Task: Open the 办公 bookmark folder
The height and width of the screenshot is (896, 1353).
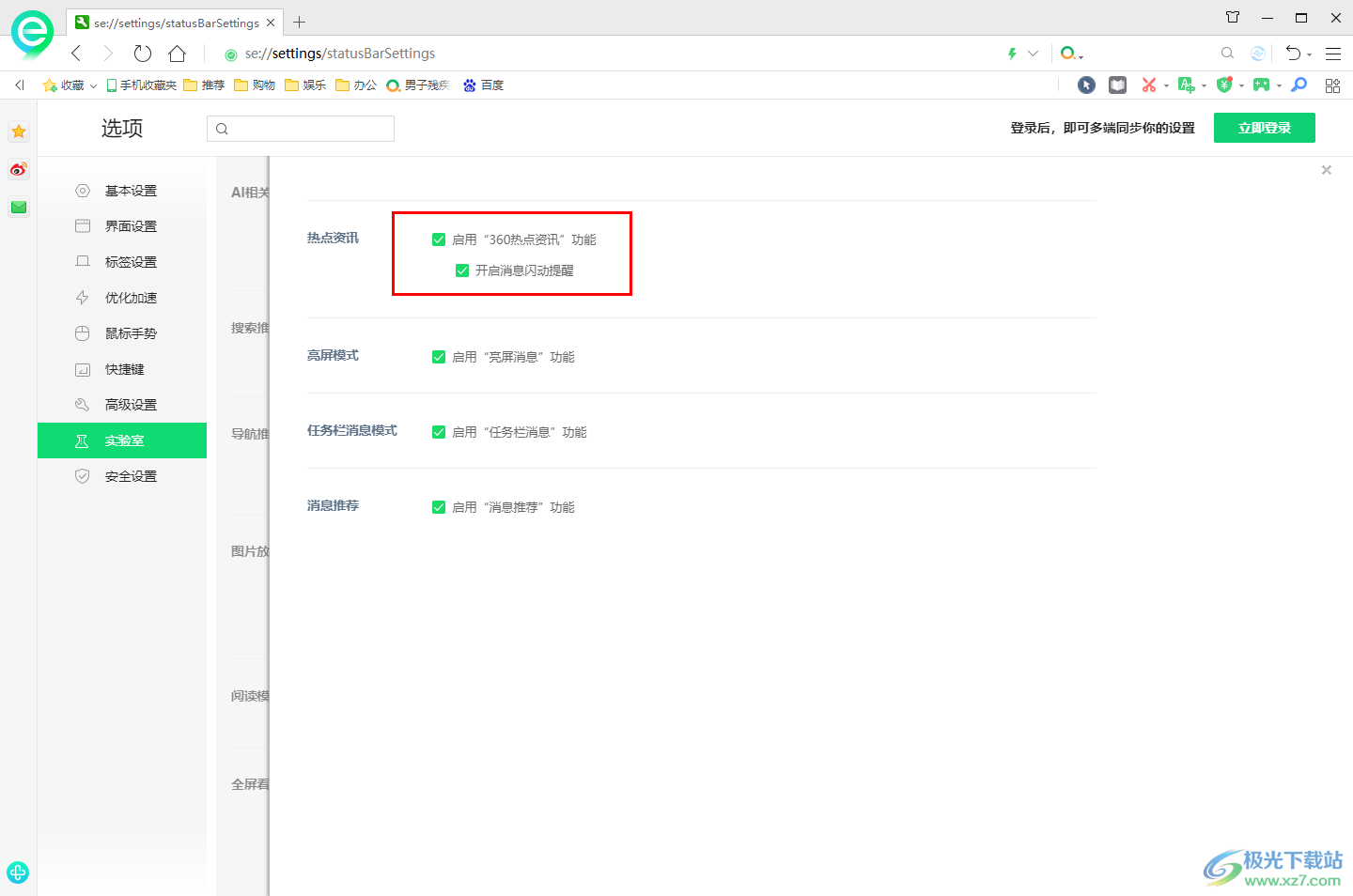Action: (357, 85)
